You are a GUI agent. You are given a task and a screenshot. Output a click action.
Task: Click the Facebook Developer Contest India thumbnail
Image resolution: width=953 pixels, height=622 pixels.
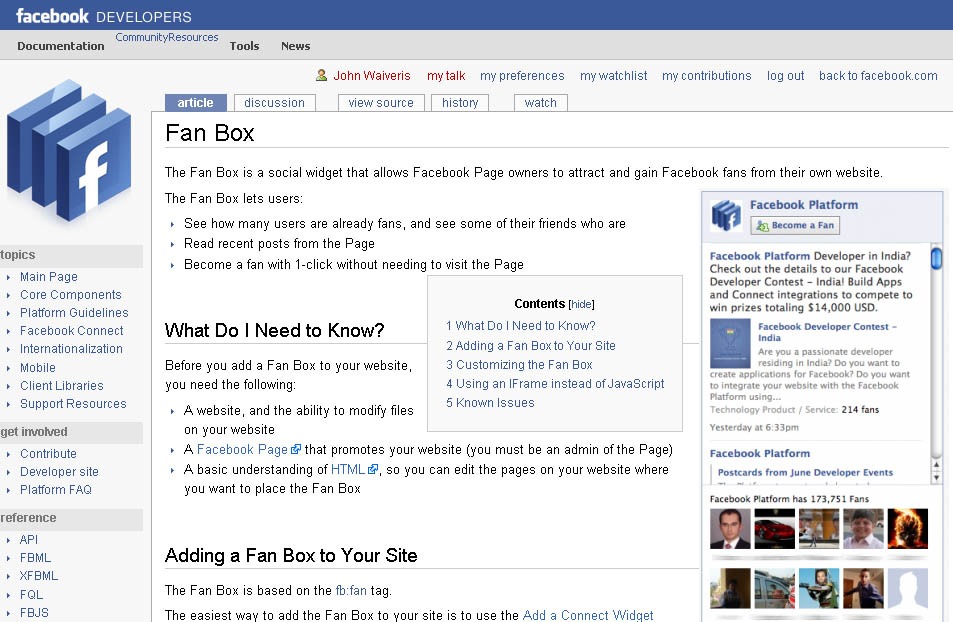pyautogui.click(x=730, y=343)
